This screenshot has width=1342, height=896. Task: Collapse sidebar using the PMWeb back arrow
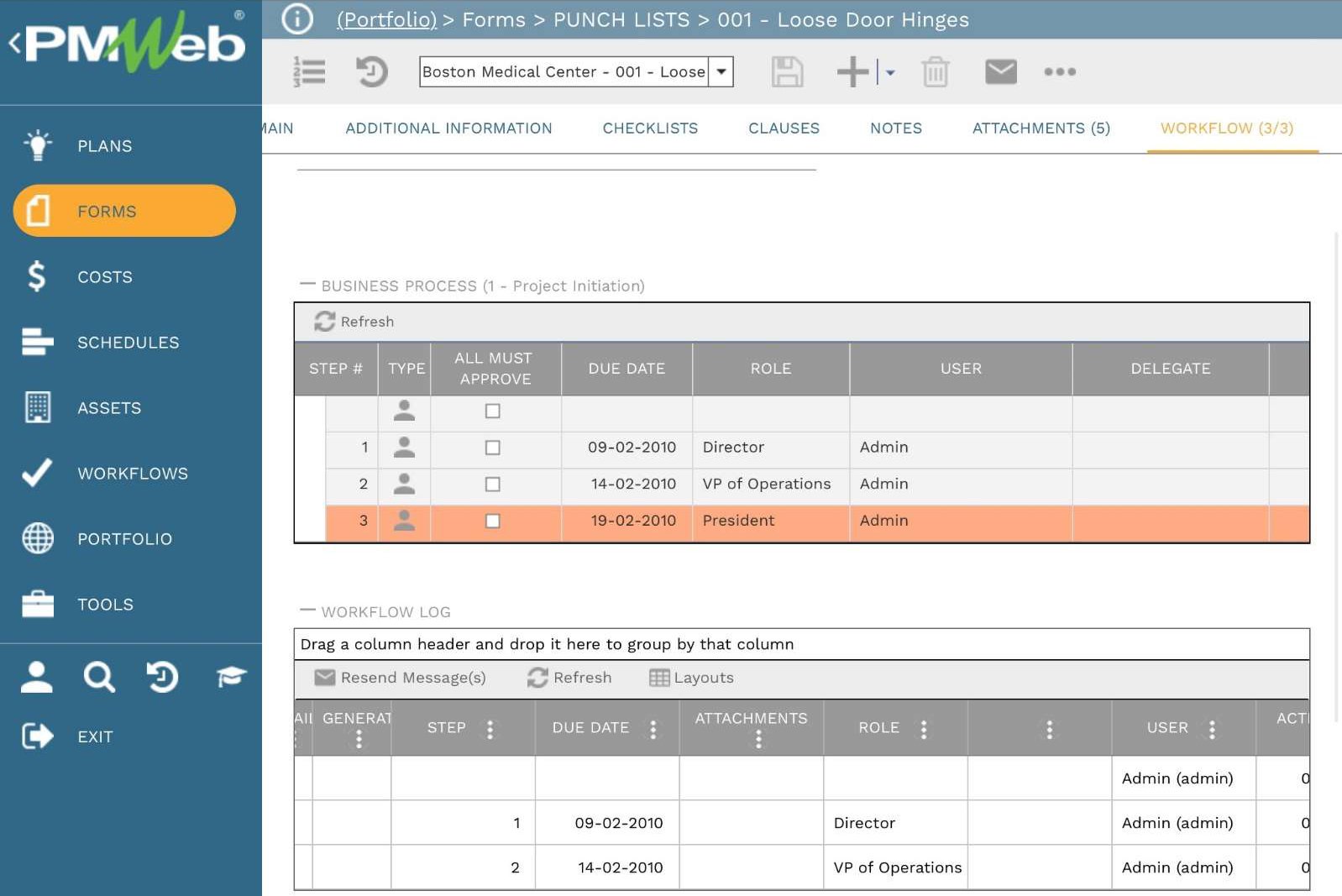tap(14, 42)
